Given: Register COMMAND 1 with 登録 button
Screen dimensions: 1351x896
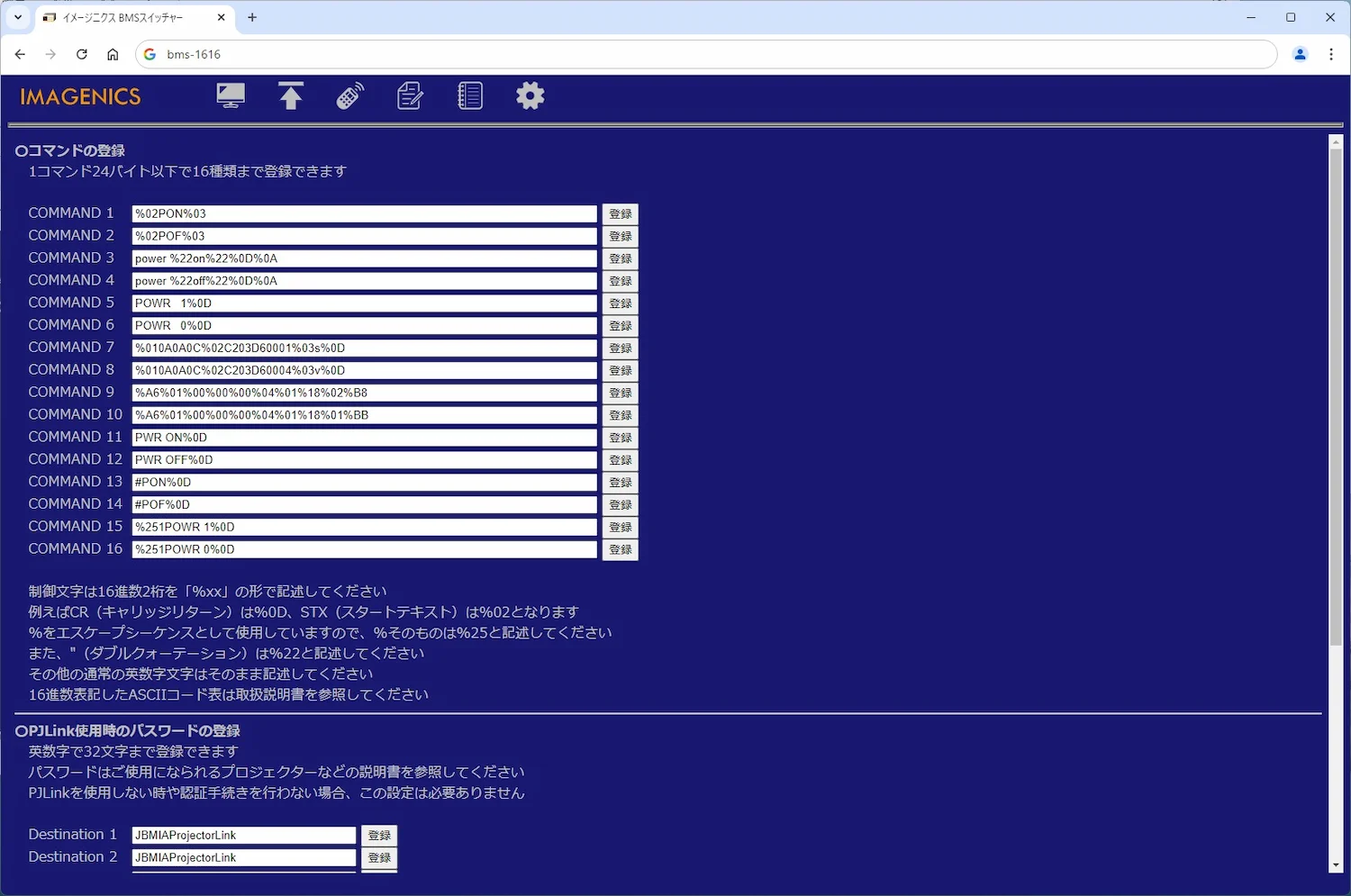Looking at the screenshot, I should pos(620,214).
